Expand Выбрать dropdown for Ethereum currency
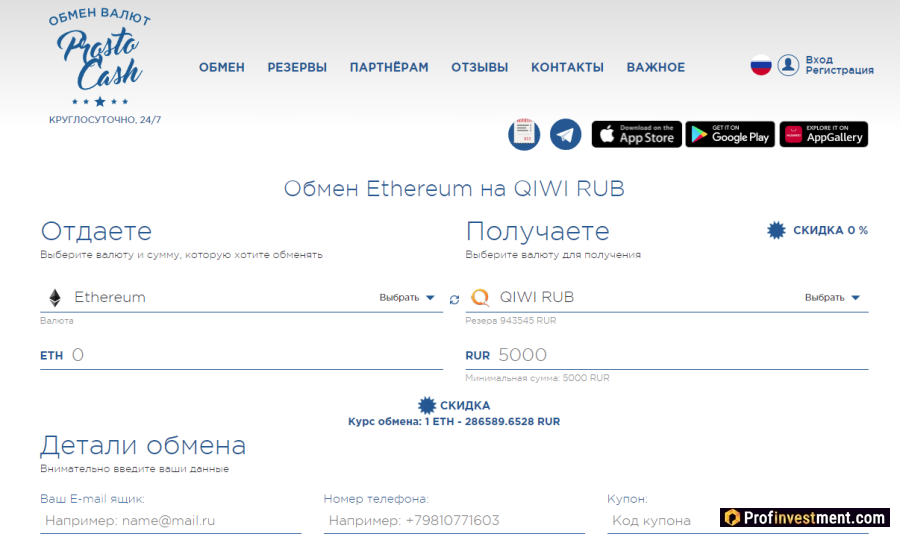This screenshot has width=900, height=537. coord(406,297)
